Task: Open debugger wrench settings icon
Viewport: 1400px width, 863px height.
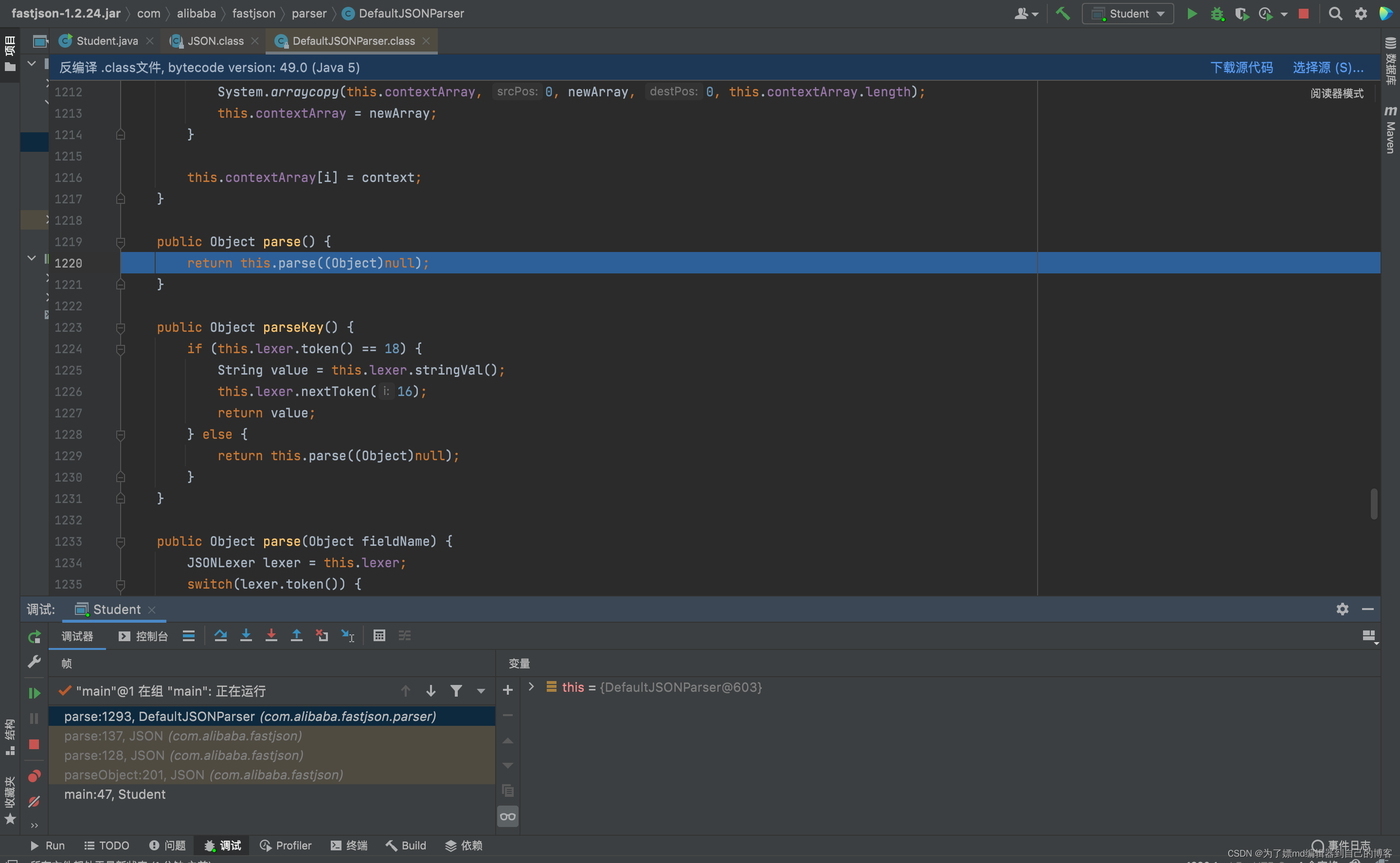Action: click(34, 662)
